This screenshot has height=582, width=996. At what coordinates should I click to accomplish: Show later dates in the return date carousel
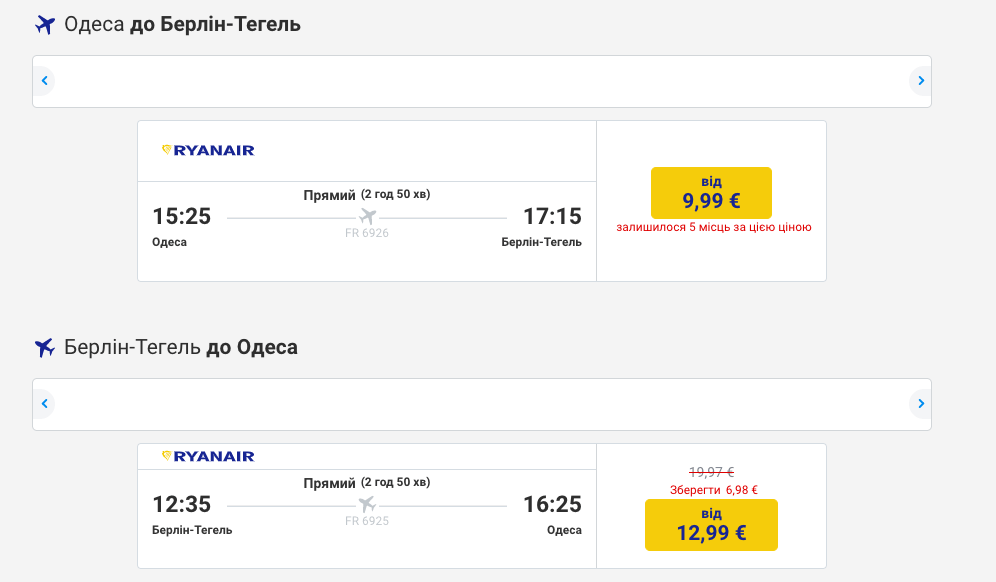click(x=920, y=404)
